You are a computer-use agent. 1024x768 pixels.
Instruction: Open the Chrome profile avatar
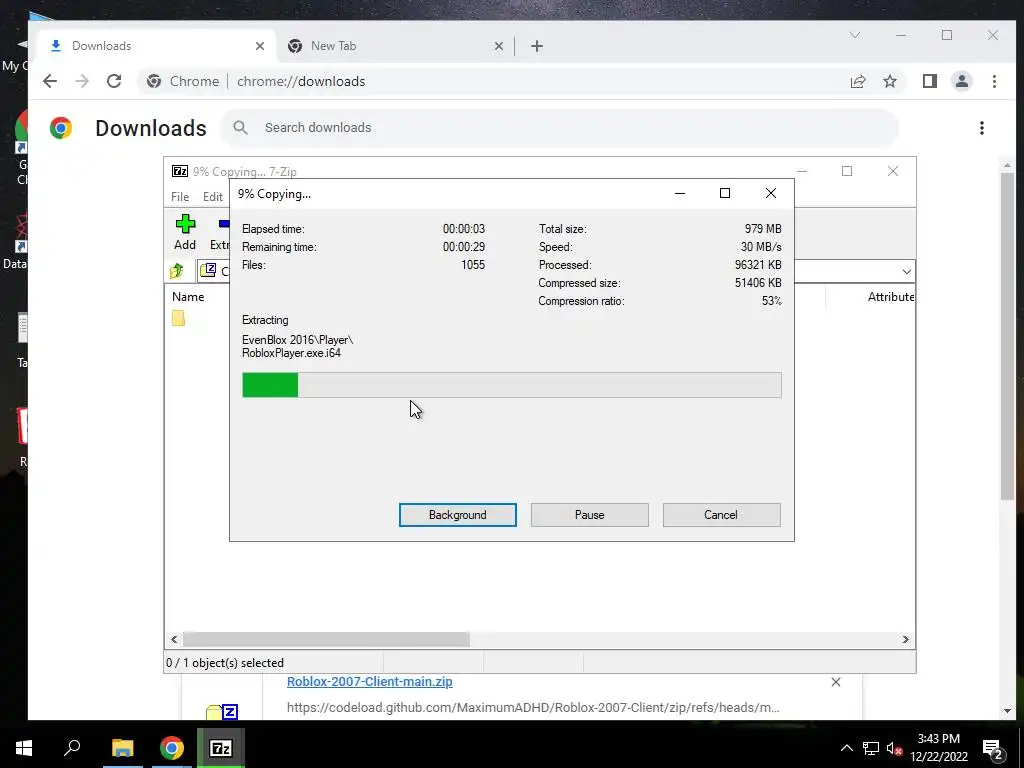pyautogui.click(x=961, y=81)
